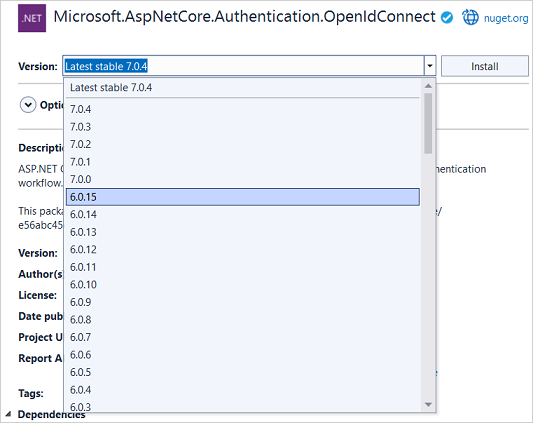Pick version 6.0.4 in the list
This screenshot has height=423, width=533.
(243, 390)
